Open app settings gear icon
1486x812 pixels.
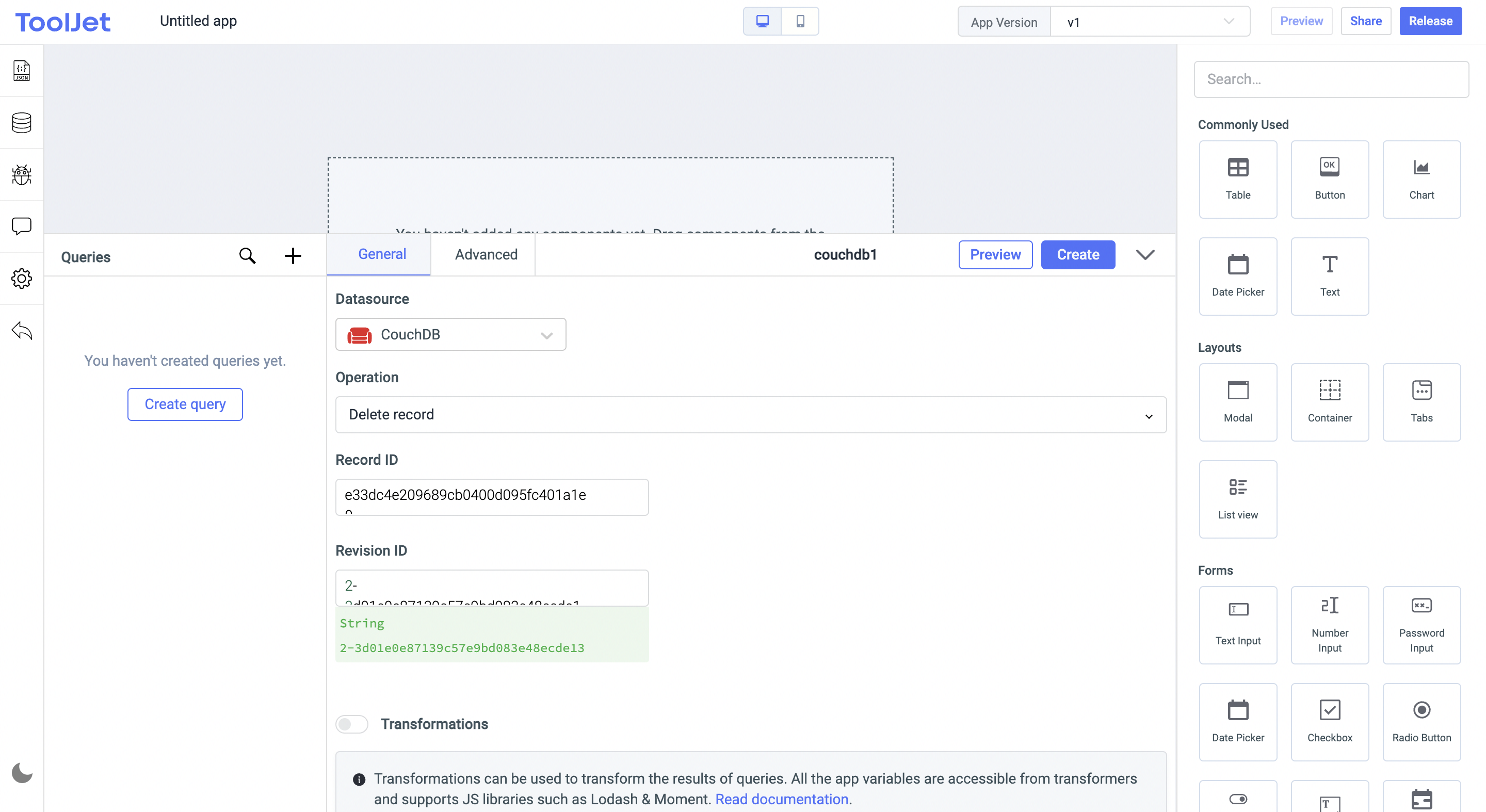pyautogui.click(x=21, y=279)
